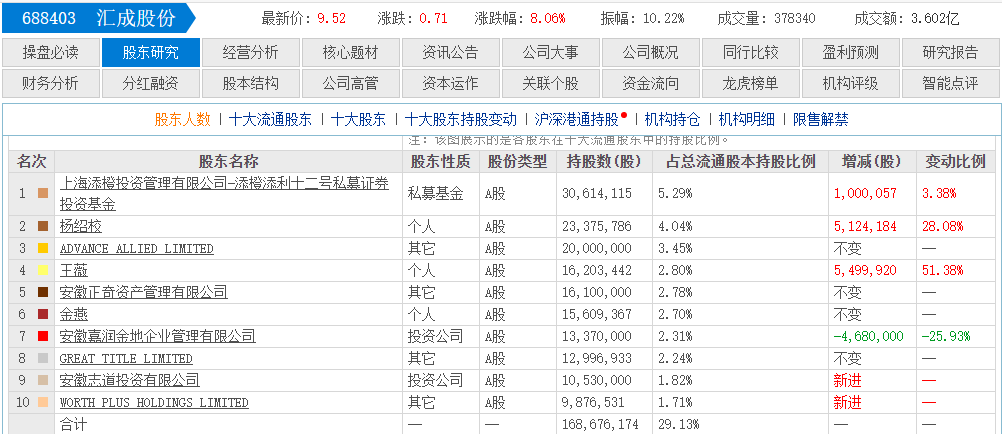
Task: Open the 公司概况 tab
Action: 651,52
